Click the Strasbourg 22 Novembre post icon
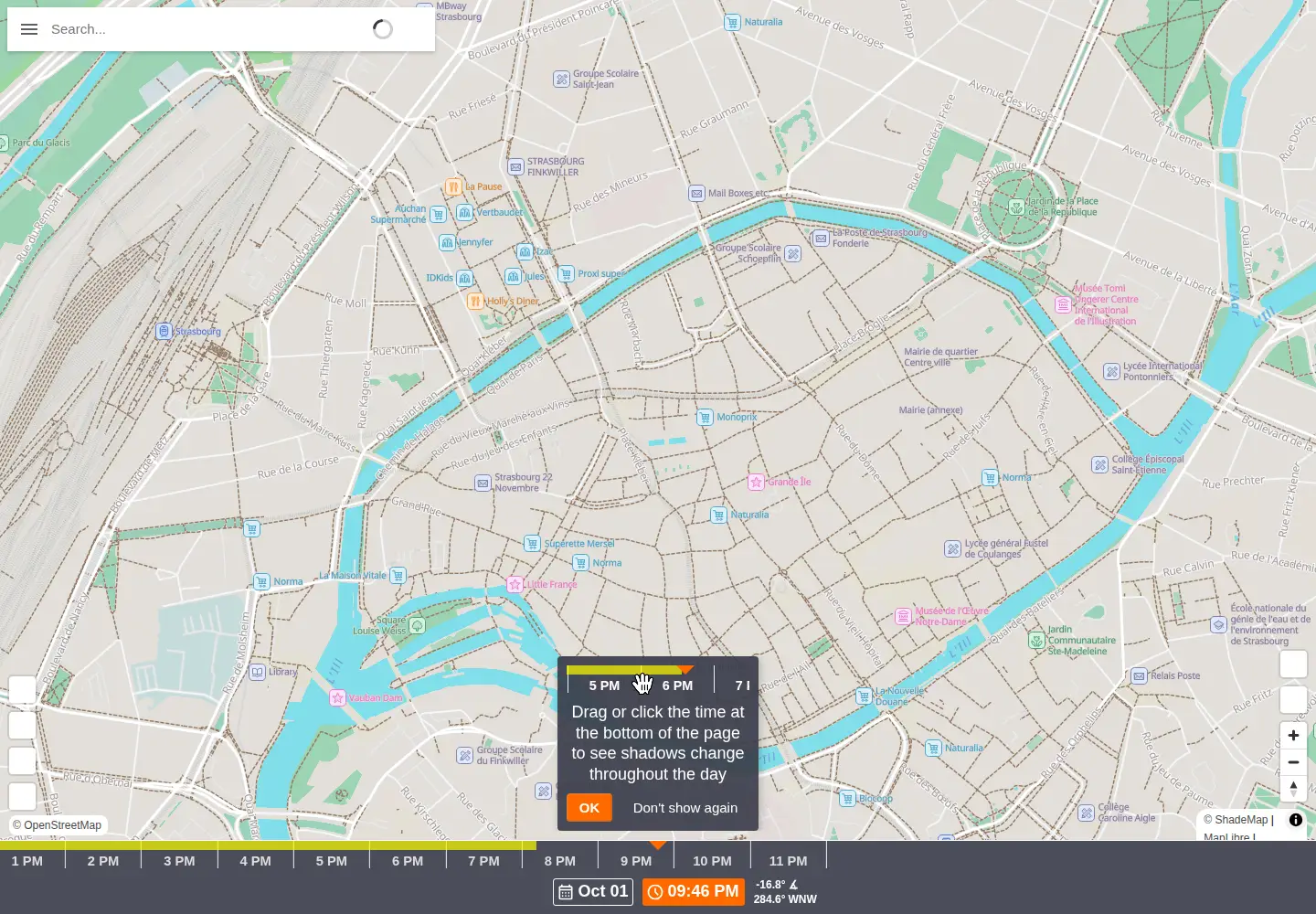 point(483,483)
